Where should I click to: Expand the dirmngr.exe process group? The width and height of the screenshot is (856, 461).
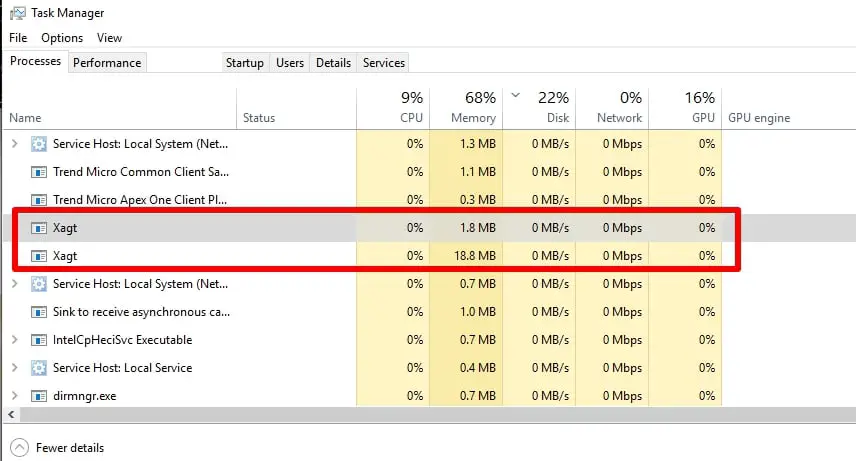click(15, 395)
